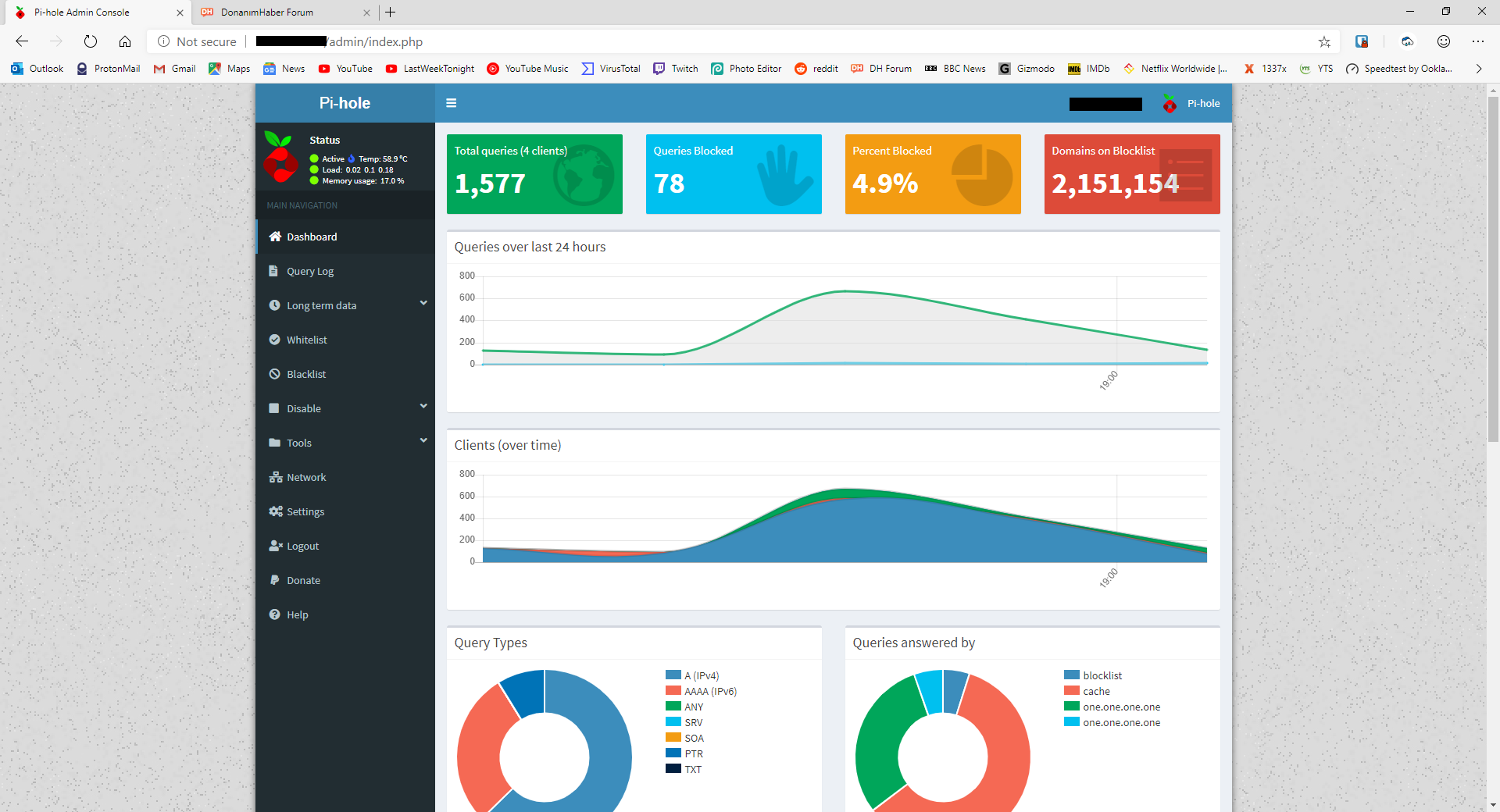Open Pi-hole Settings
The width and height of the screenshot is (1500, 812).
pyautogui.click(x=345, y=511)
